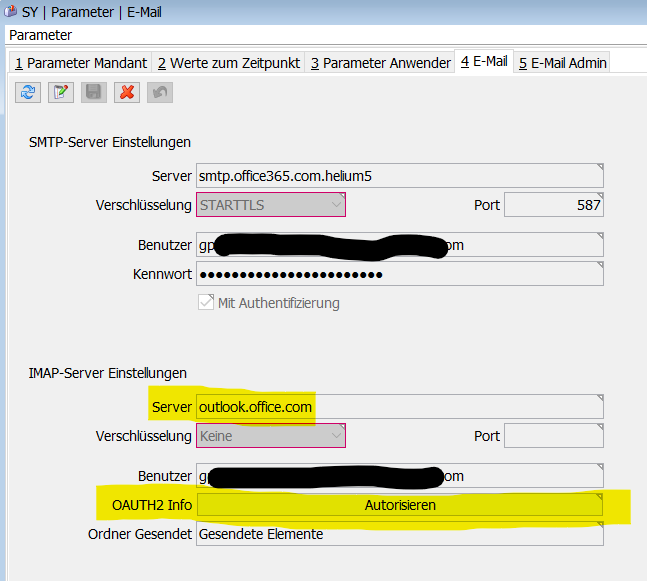Focus the Kennwort password field
The image size is (647, 581).
click(400, 274)
